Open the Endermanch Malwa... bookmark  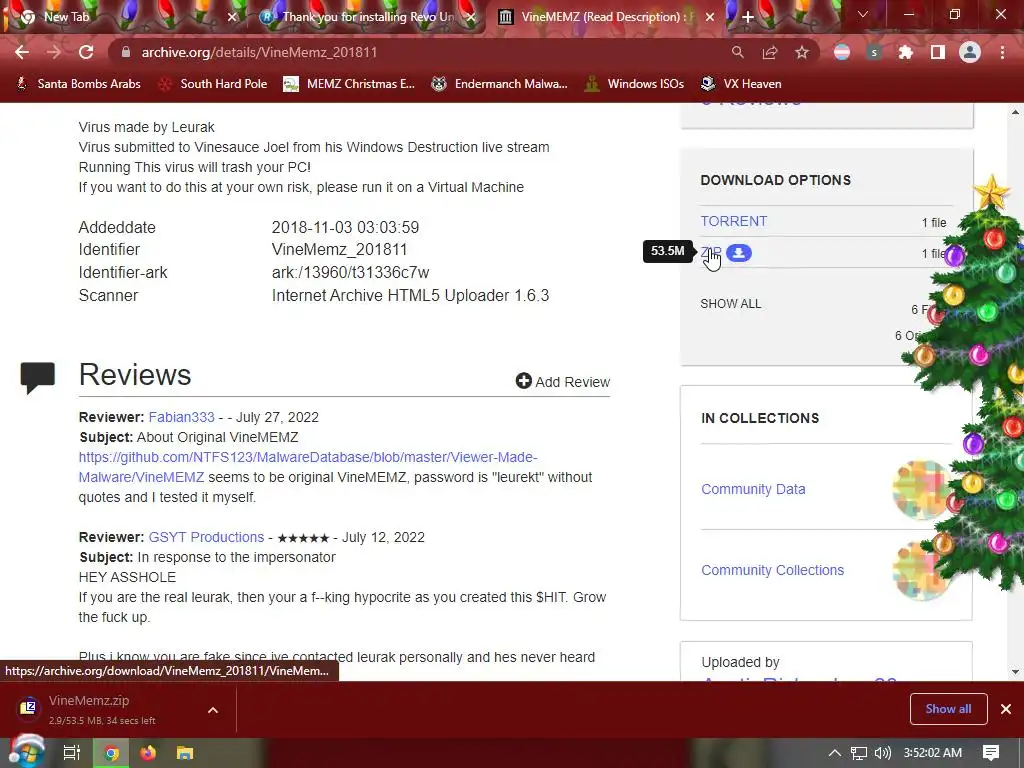[500, 84]
